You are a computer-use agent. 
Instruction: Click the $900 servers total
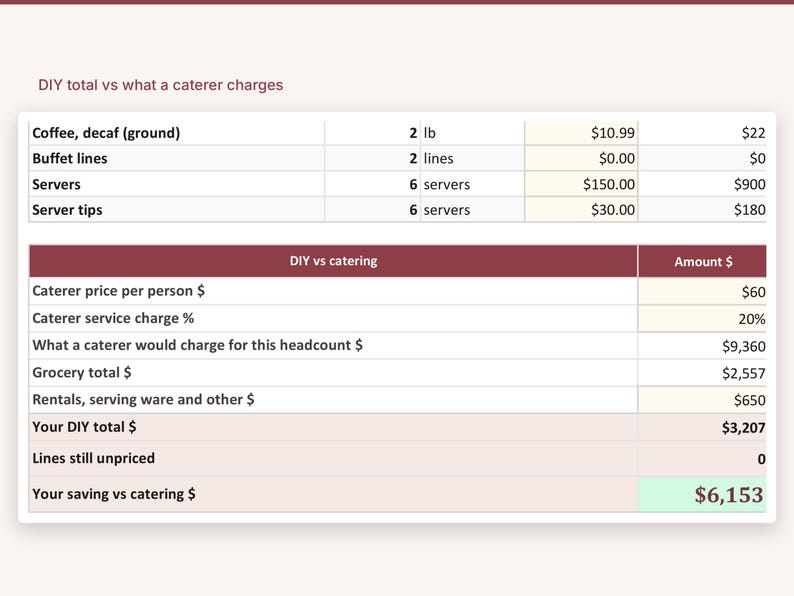[x=702, y=184]
